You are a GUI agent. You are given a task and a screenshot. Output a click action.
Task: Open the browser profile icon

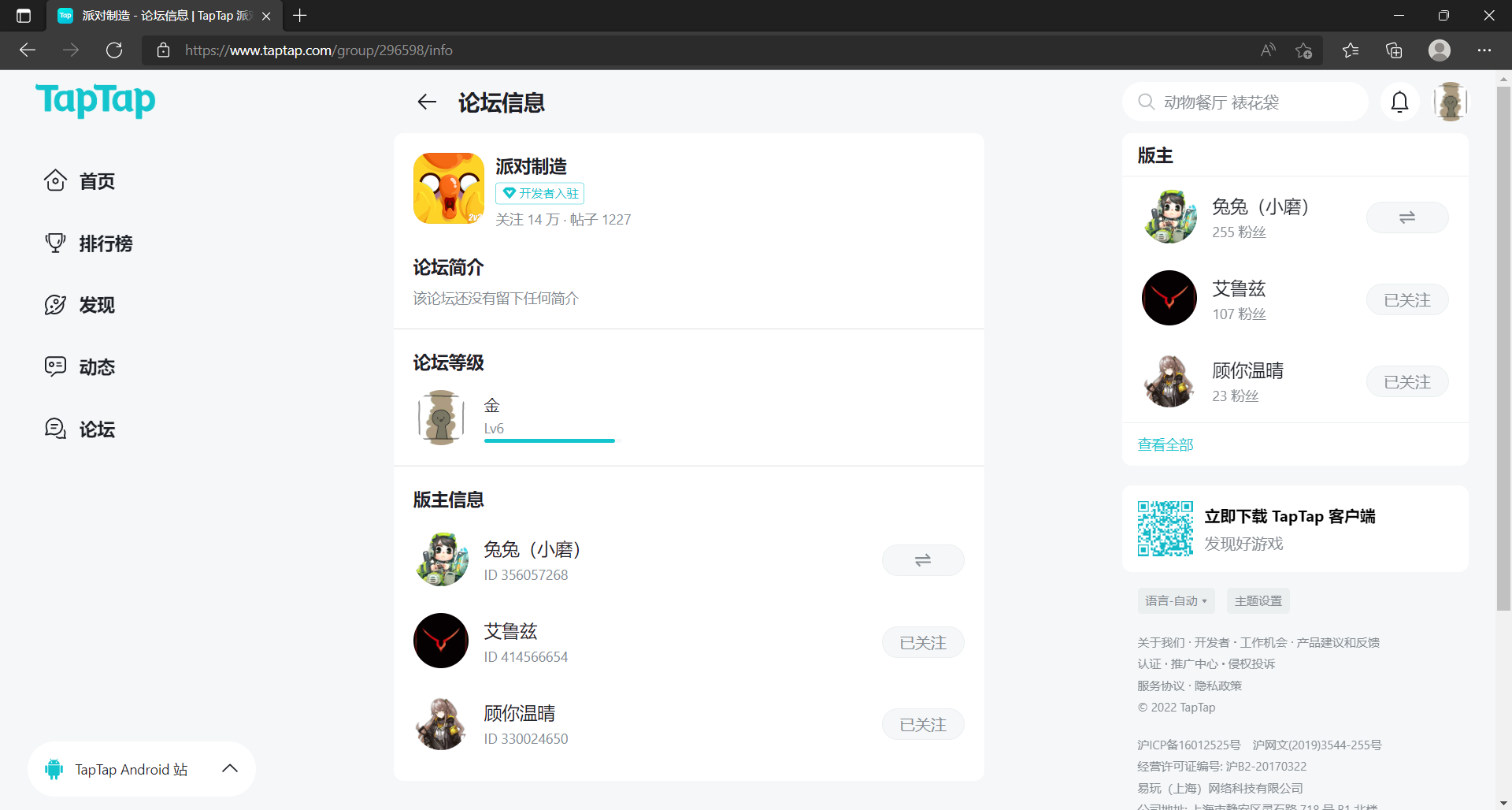(1440, 50)
